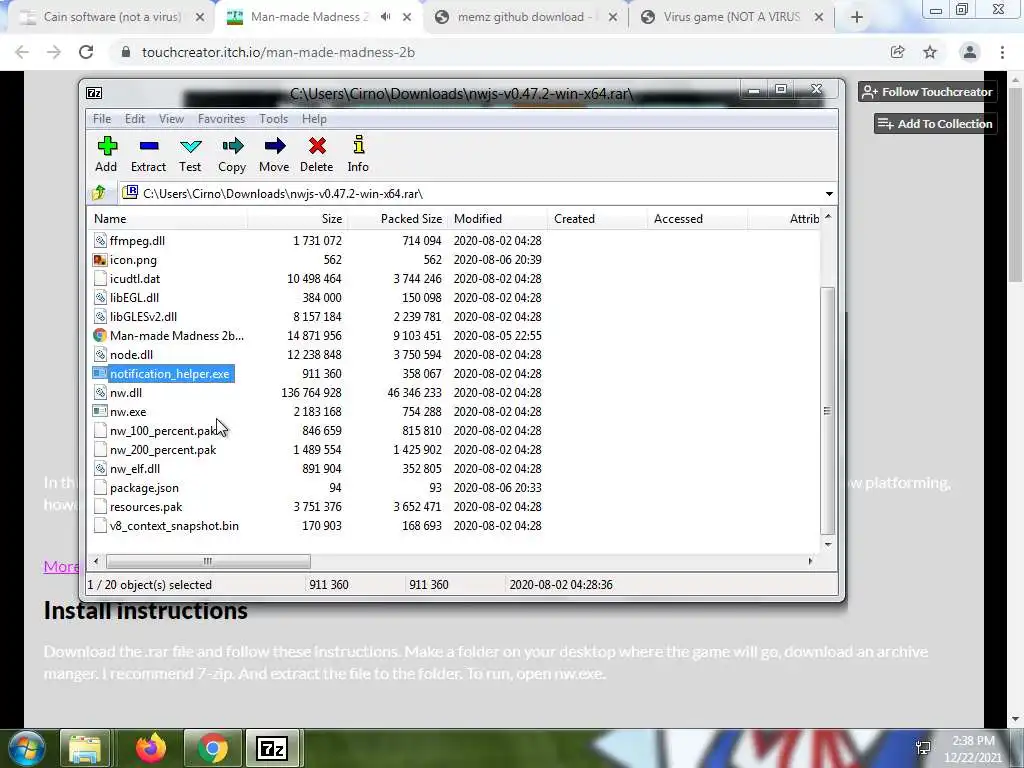Sort by Packed Size column header
Screen dimensions: 1024x768
[x=396, y=219]
